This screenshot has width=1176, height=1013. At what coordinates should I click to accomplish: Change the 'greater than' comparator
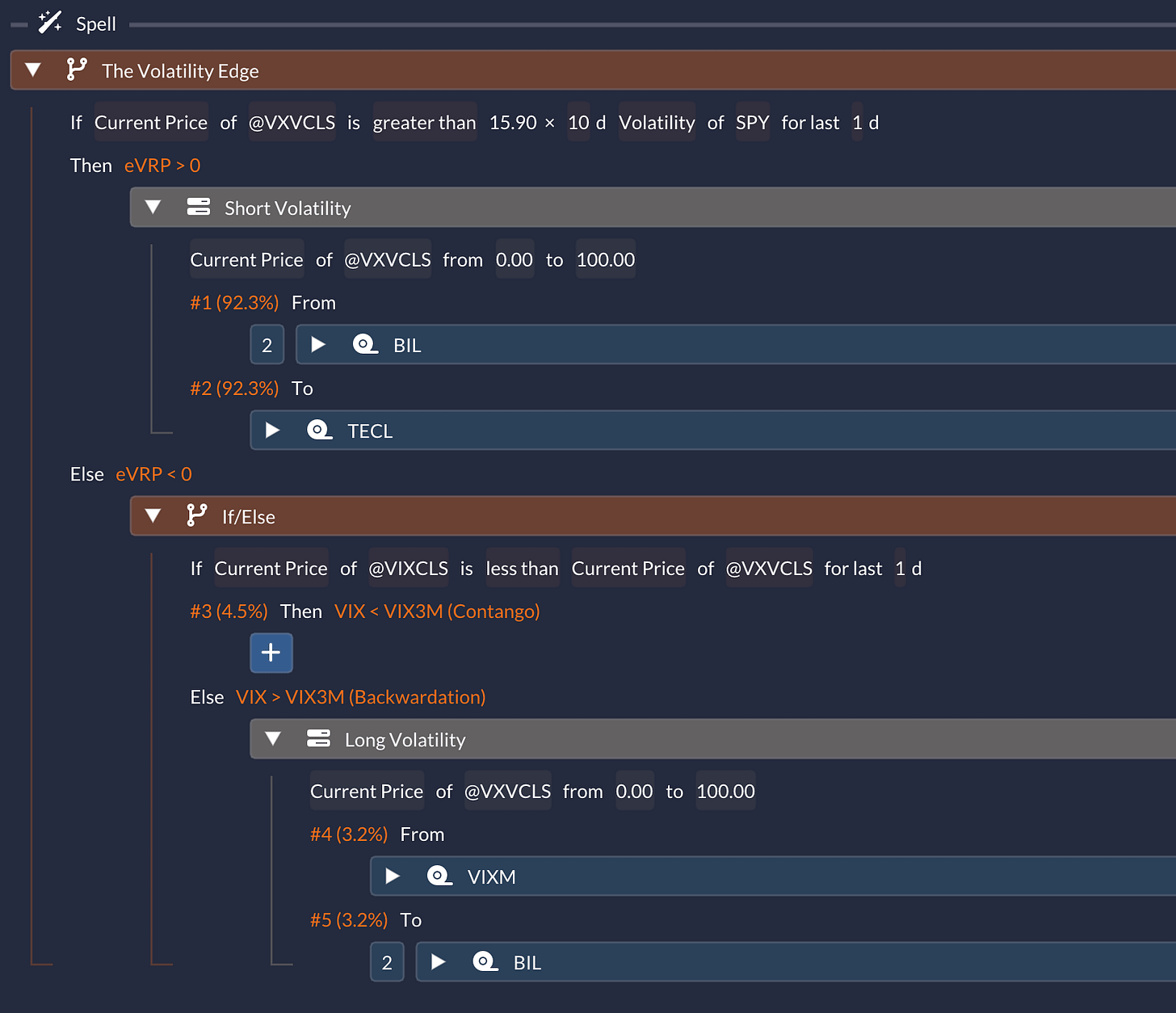tap(425, 123)
